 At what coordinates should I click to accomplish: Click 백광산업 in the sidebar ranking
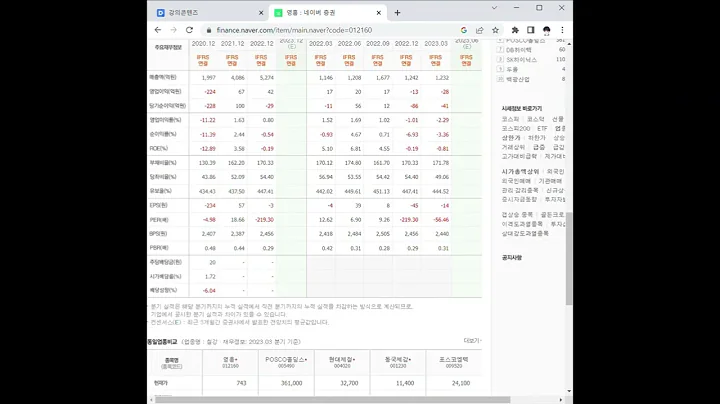[518, 79]
